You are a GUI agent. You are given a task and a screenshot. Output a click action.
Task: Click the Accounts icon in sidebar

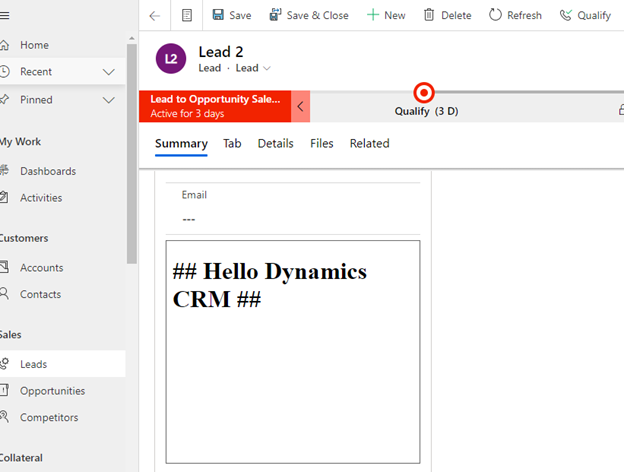click(x=4, y=267)
